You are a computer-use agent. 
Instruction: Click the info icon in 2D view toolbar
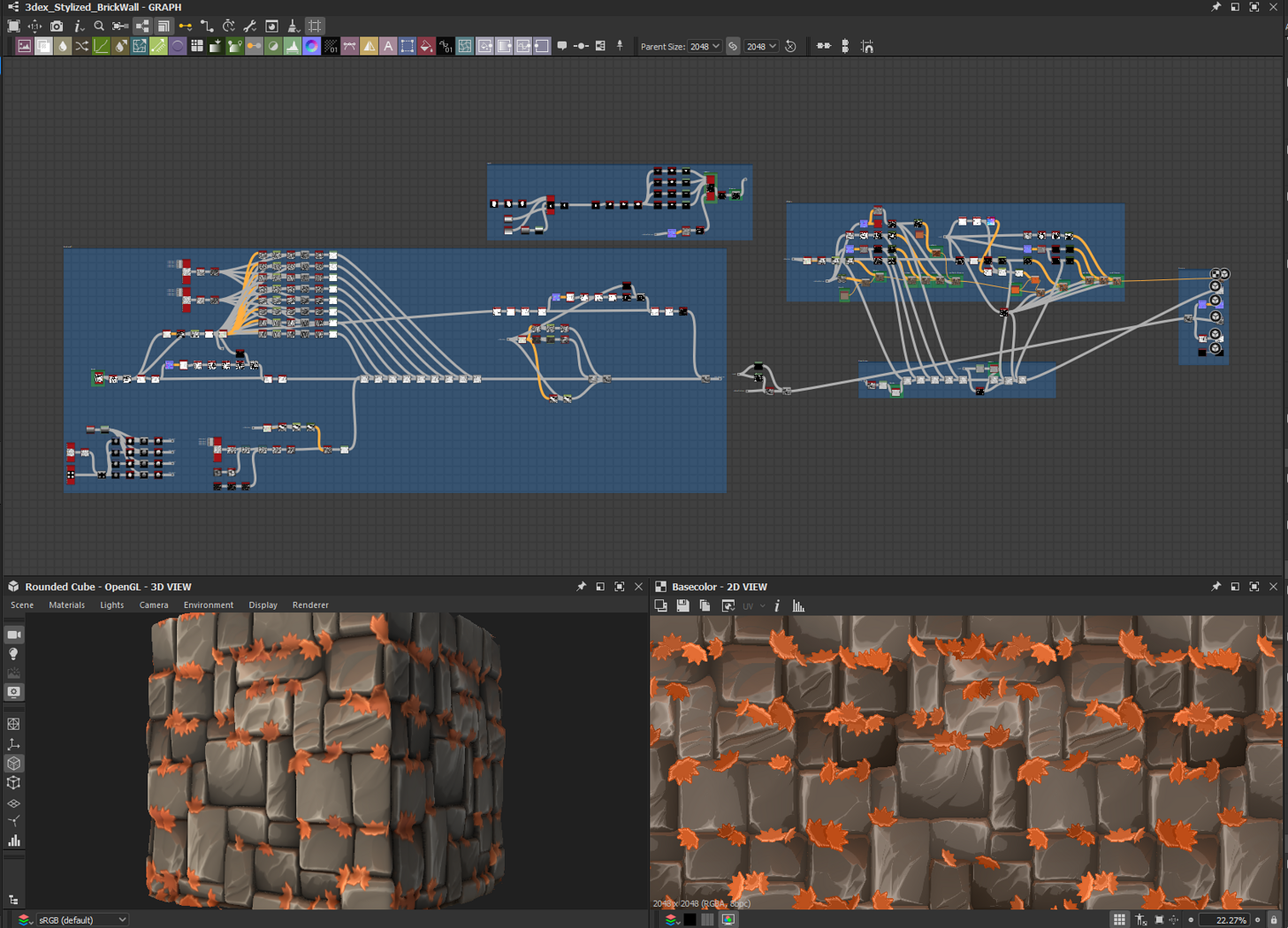coord(777,606)
